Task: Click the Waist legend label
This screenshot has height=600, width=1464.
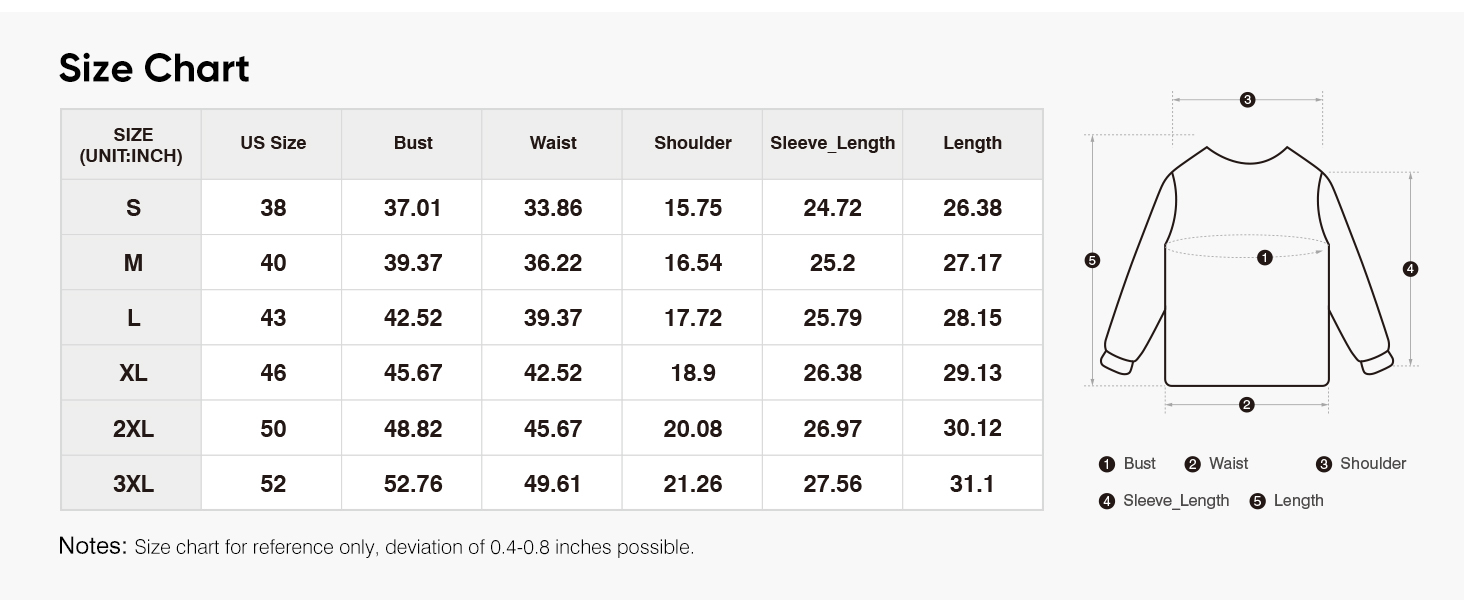Action: (x=1228, y=463)
